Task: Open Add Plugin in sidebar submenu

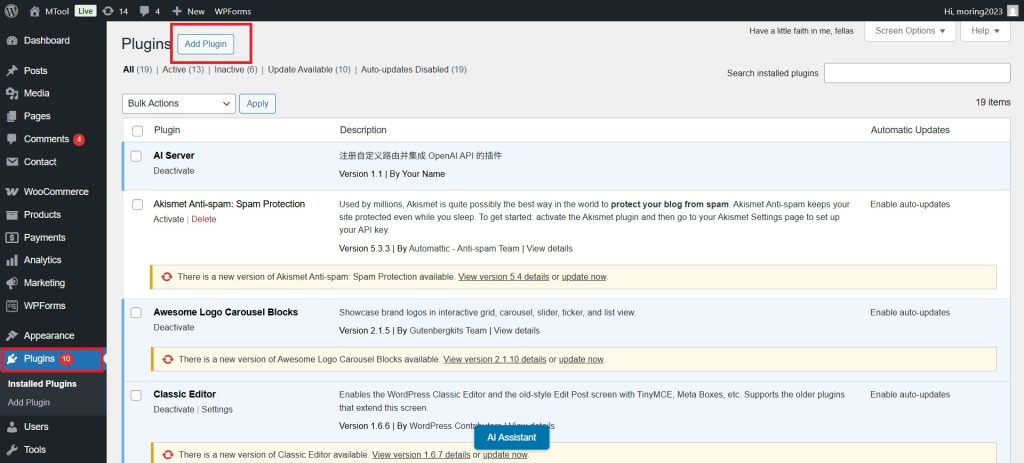Action: click(29, 402)
